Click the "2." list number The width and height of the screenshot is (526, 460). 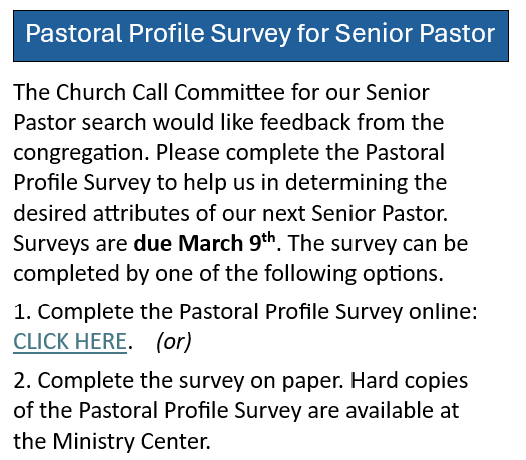pyautogui.click(x=22, y=380)
